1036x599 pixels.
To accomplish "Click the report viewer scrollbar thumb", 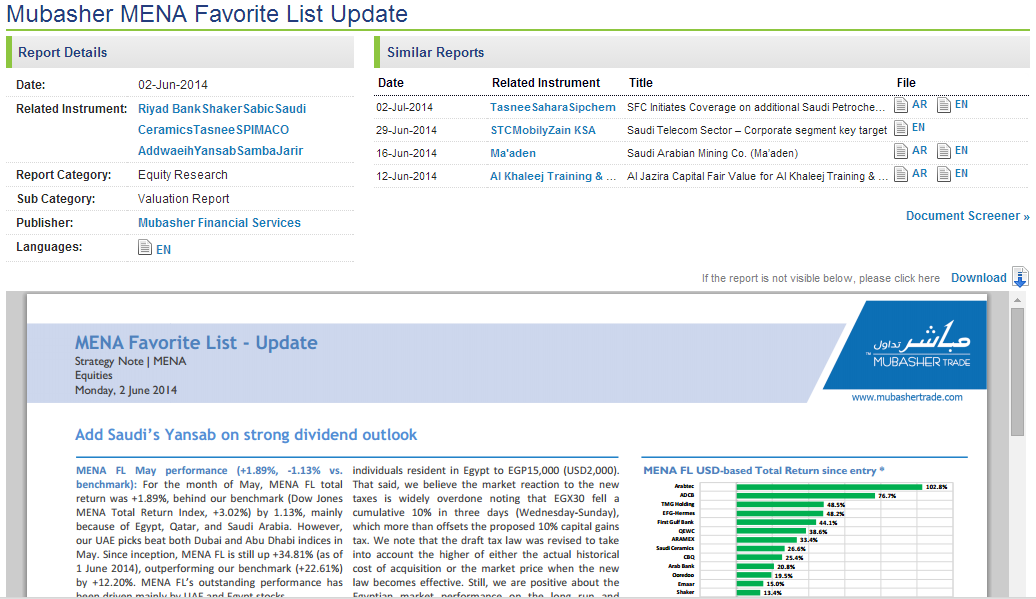I will 1017,372.
